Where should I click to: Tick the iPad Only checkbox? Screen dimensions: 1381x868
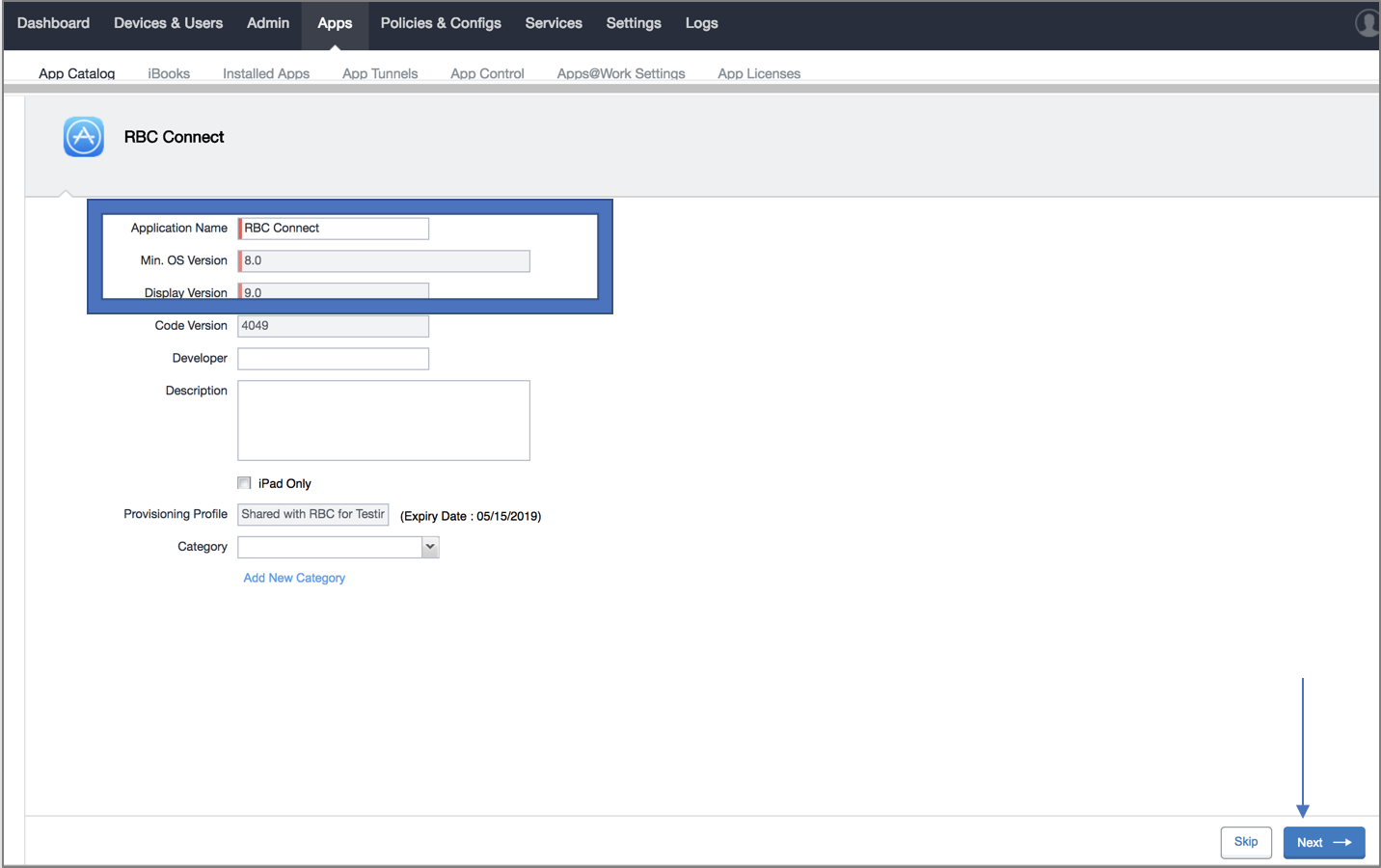[244, 483]
